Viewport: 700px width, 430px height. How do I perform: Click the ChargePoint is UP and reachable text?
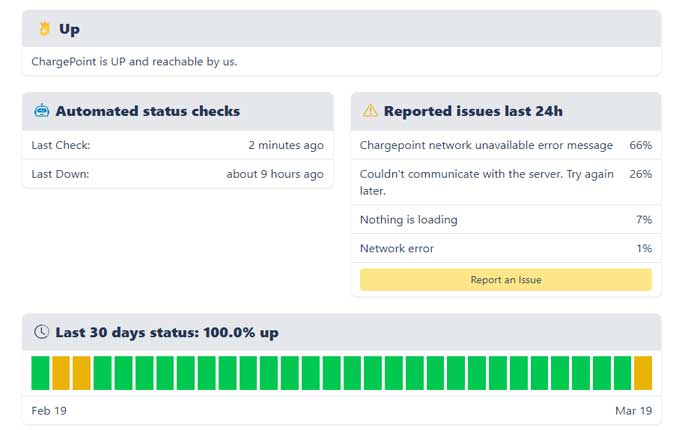click(134, 61)
